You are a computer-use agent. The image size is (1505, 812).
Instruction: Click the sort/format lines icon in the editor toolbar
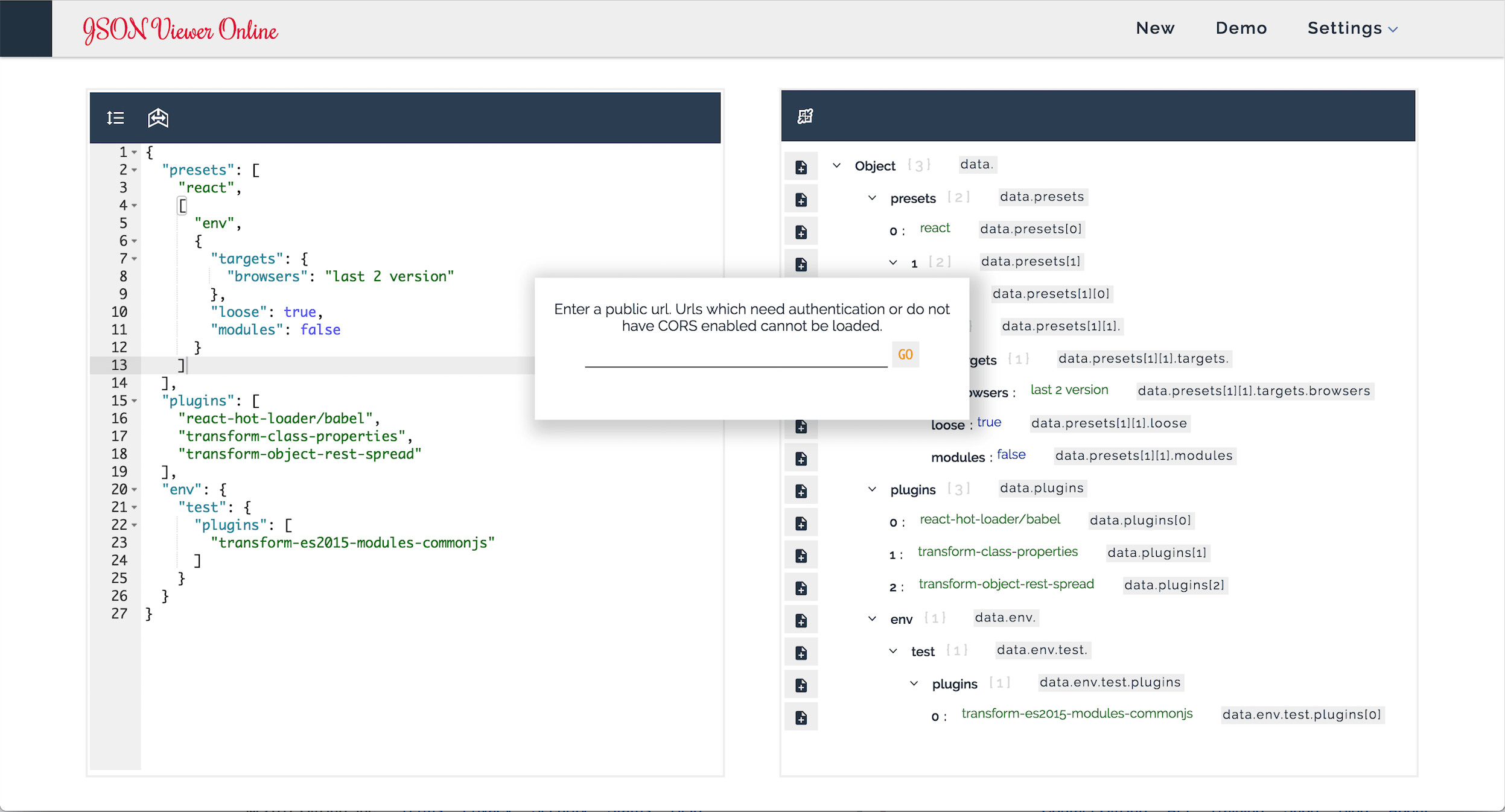click(x=115, y=117)
